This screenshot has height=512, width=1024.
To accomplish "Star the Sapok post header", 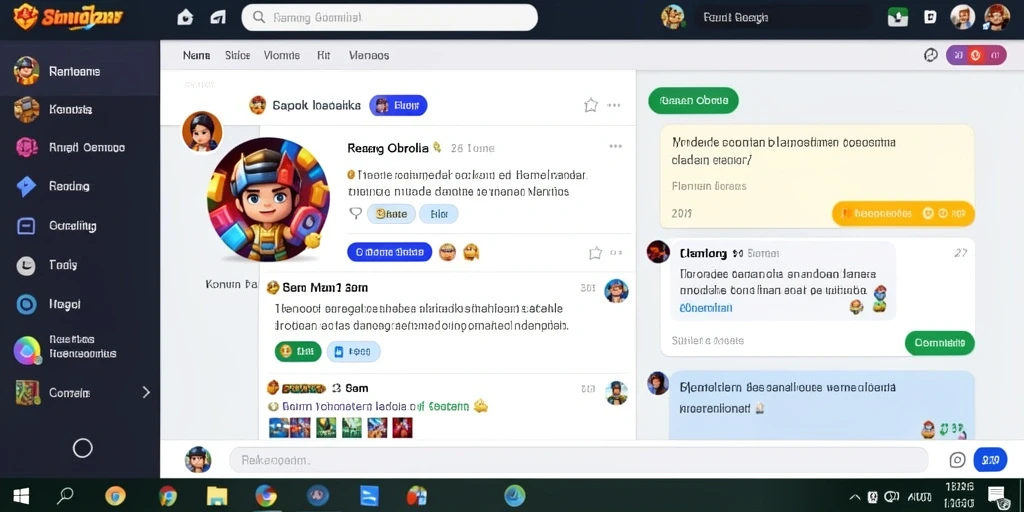I will coord(590,105).
